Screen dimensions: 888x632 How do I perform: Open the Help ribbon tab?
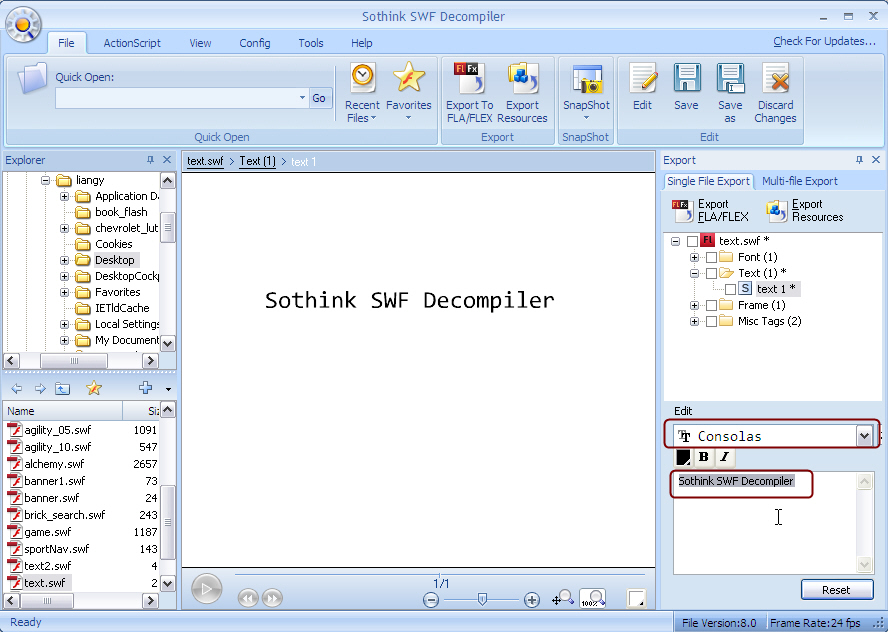pos(361,43)
